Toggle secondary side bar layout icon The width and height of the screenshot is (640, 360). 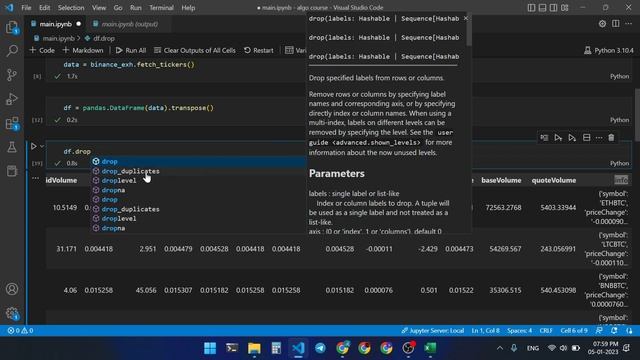pos(553,8)
